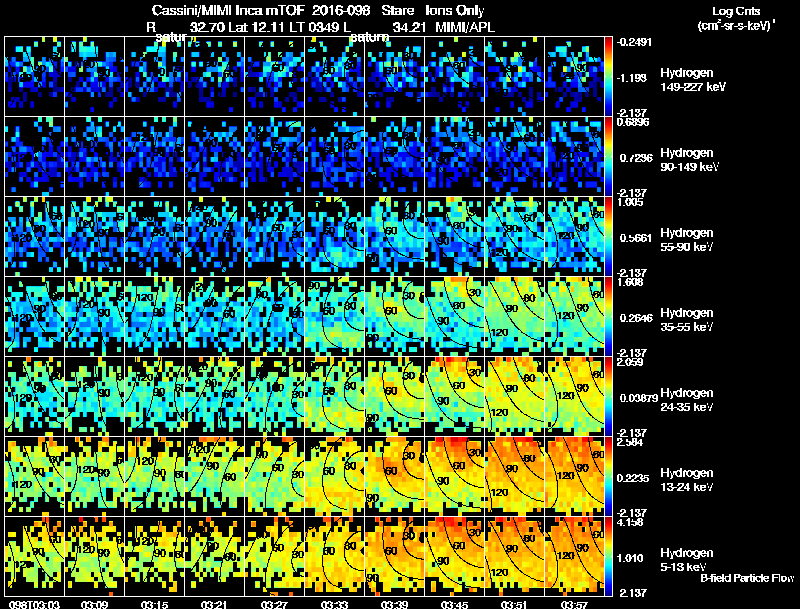Click the '0.6896' colorbar value
Screen dimensions: 800x609
633,122
